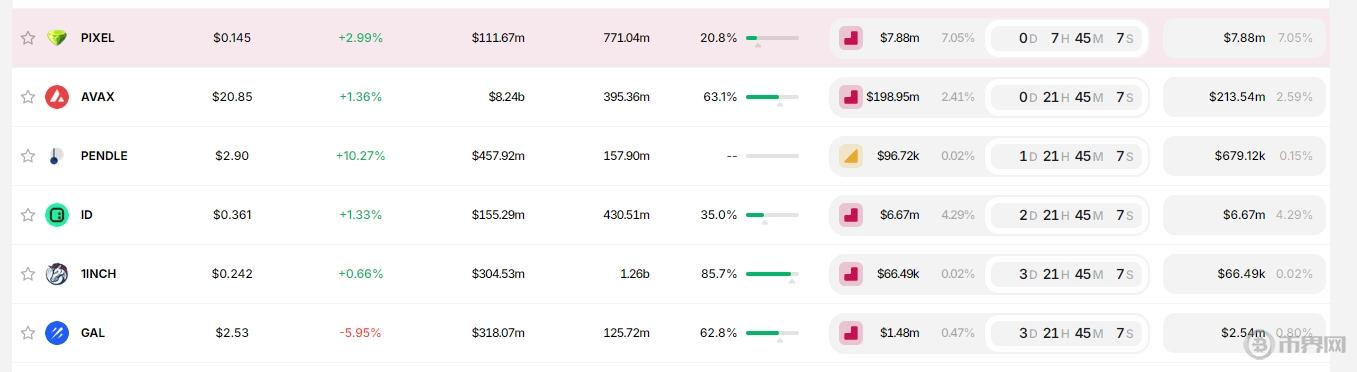Click the ID countdown timer 2D 21H
This screenshot has width=1357, height=372.
pos(1067,215)
